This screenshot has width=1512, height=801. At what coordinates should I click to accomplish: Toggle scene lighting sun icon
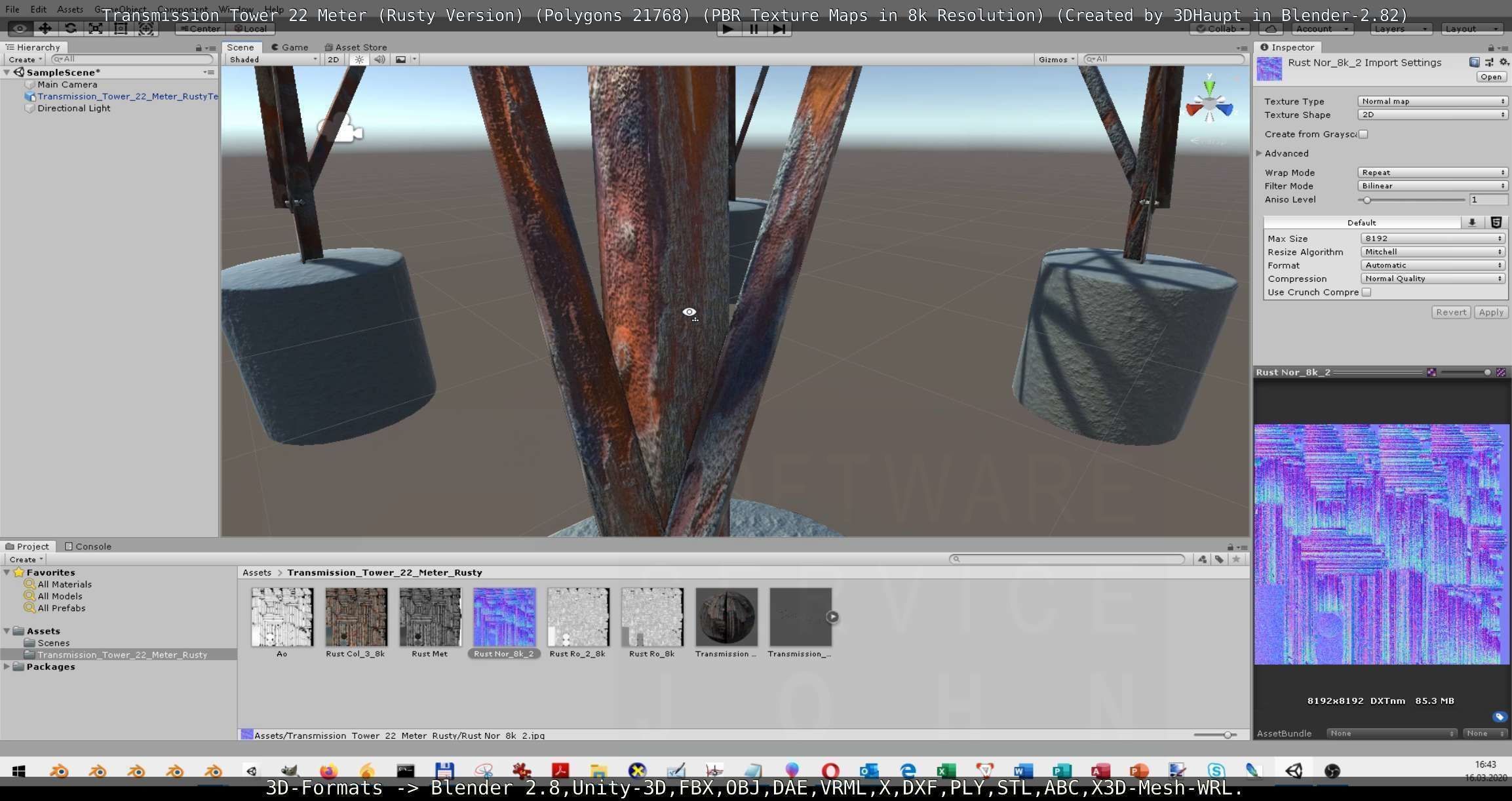(359, 59)
